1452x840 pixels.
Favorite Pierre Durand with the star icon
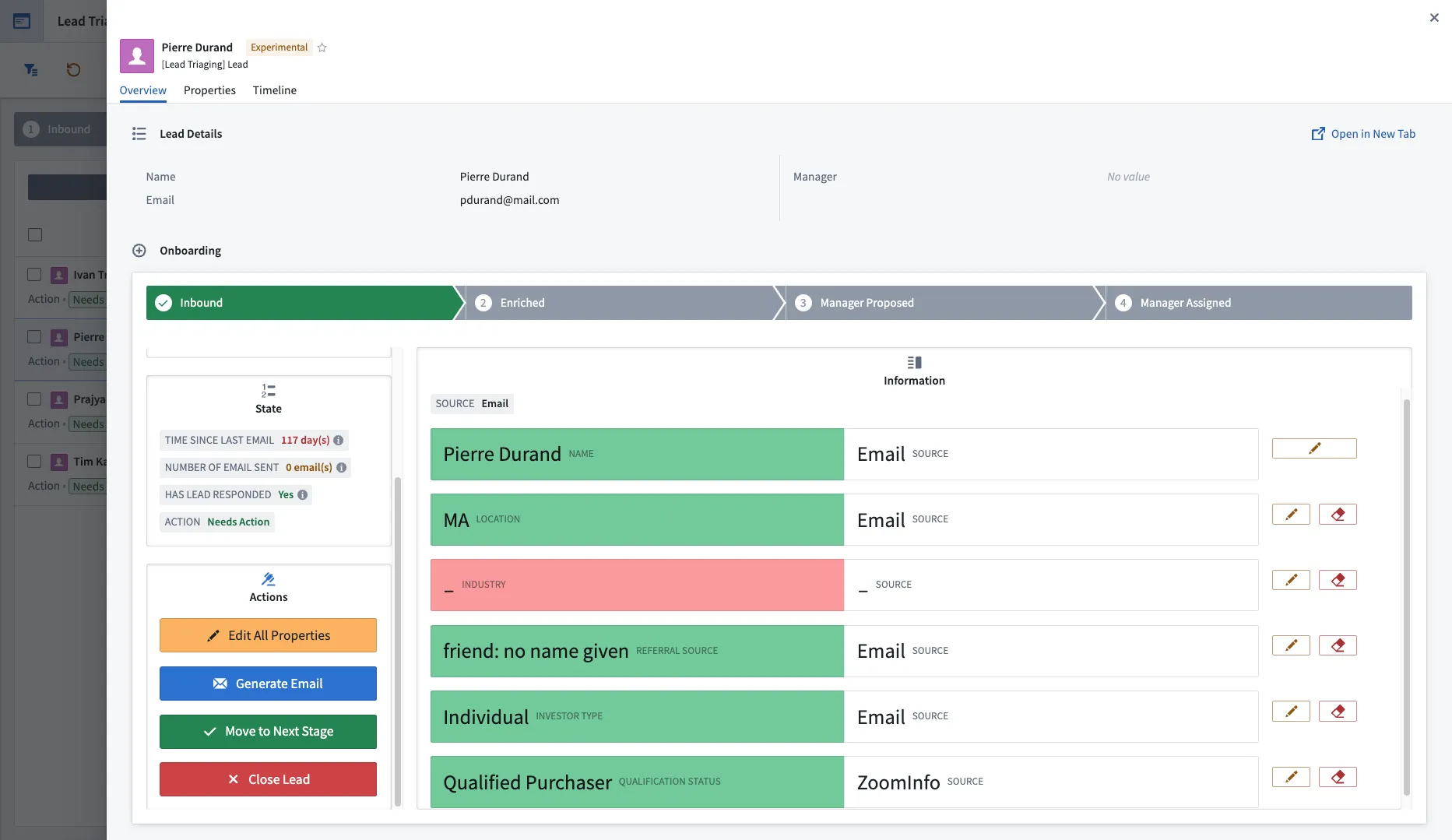coord(322,47)
